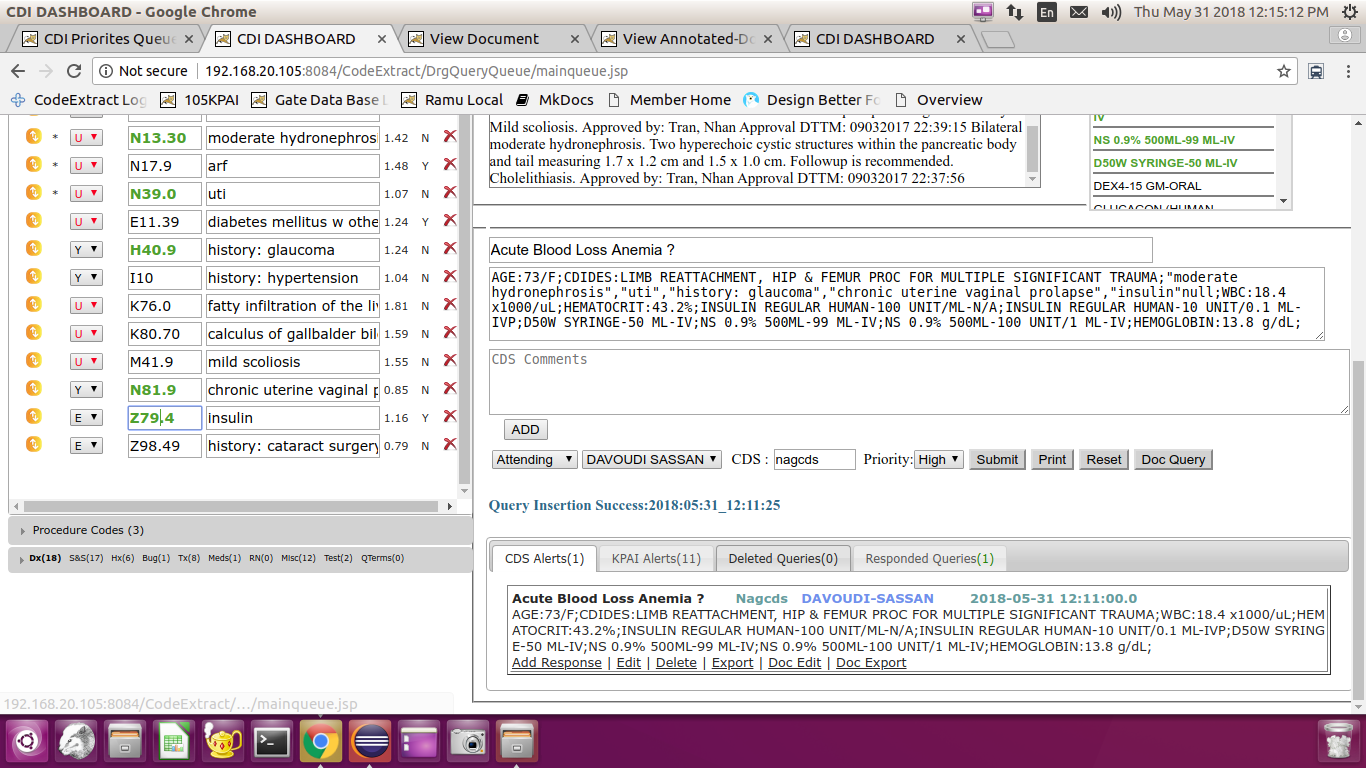
Task: Launch Terminal from the dock
Action: pos(272,742)
